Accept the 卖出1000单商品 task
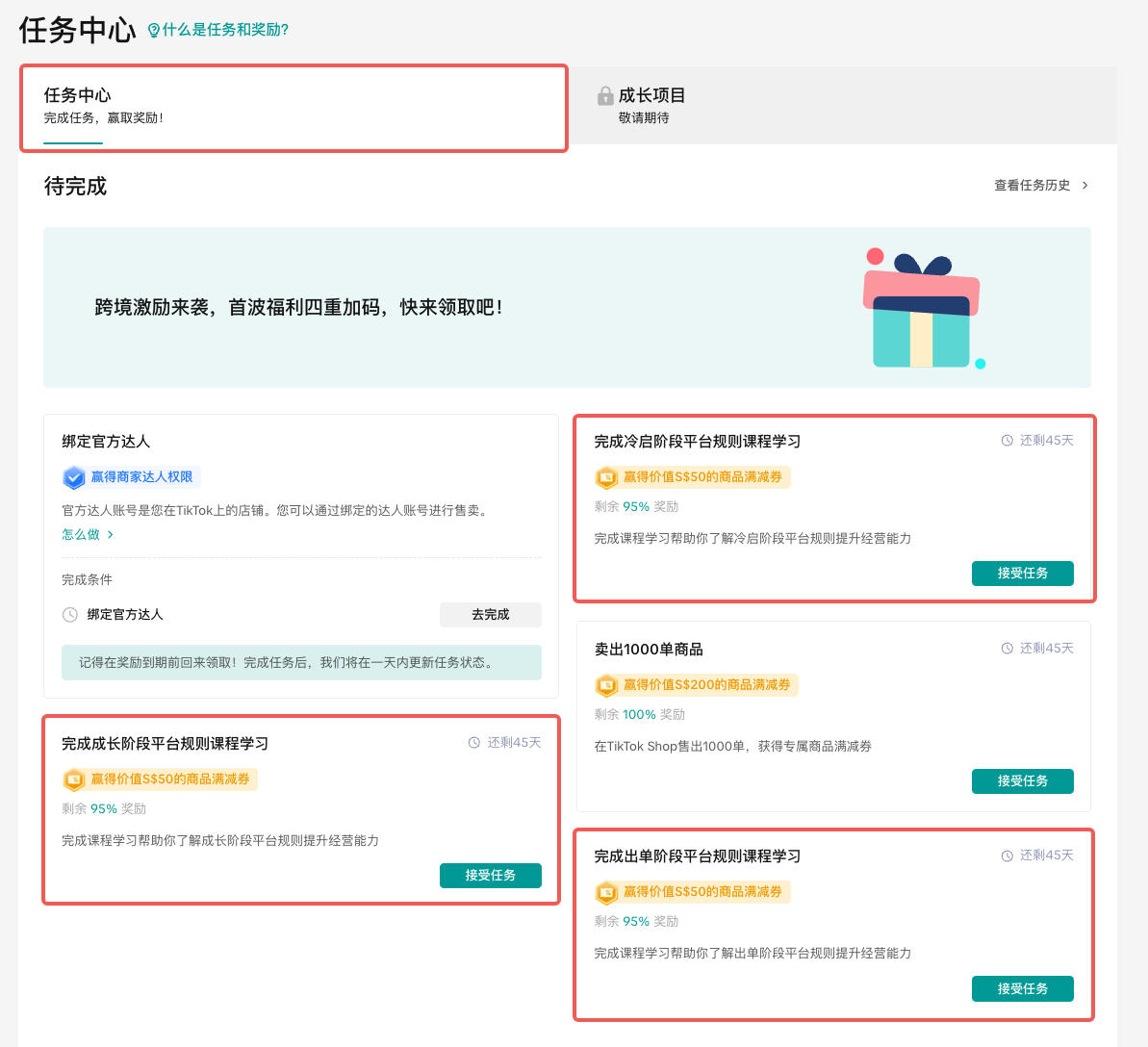The image size is (1148, 1047). click(1022, 781)
